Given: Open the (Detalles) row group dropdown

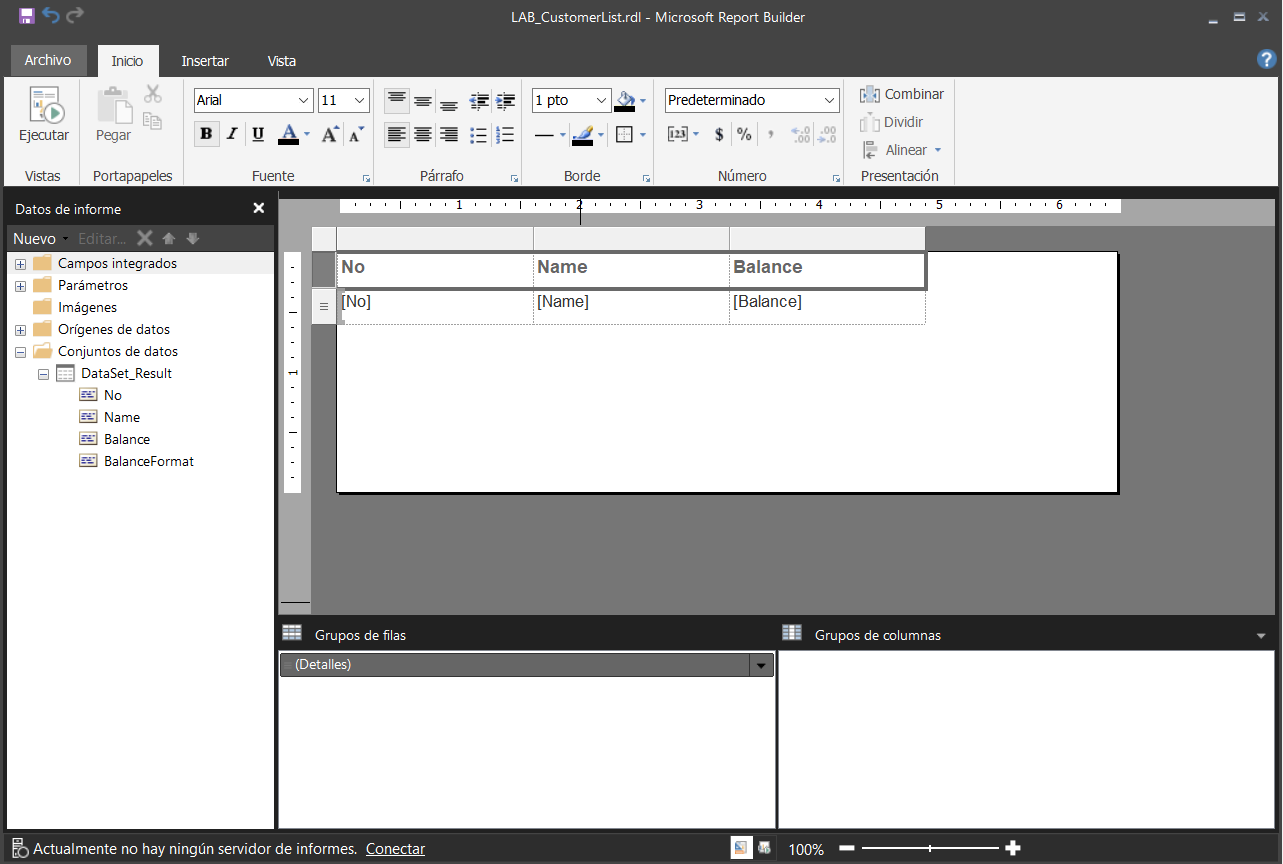Looking at the screenshot, I should [761, 665].
